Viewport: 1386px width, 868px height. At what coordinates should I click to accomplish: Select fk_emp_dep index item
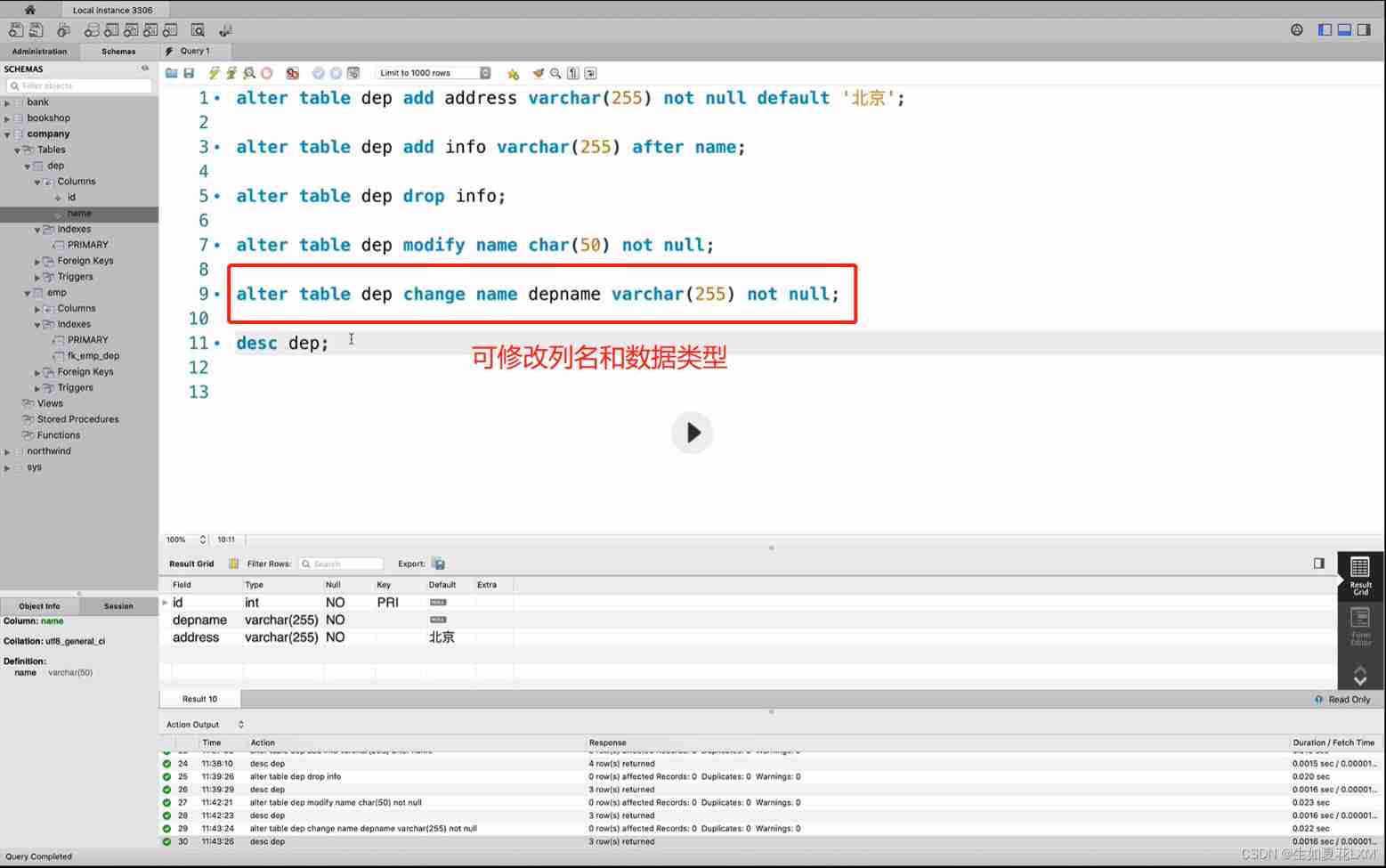point(93,356)
